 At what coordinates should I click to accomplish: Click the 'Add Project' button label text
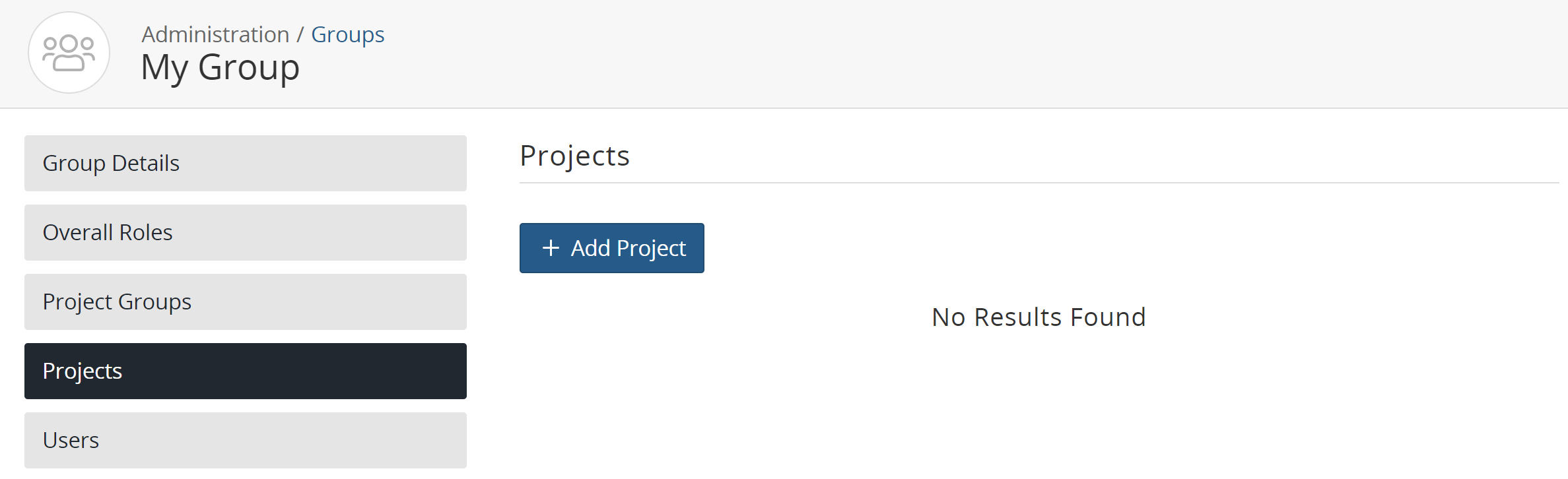tap(628, 248)
